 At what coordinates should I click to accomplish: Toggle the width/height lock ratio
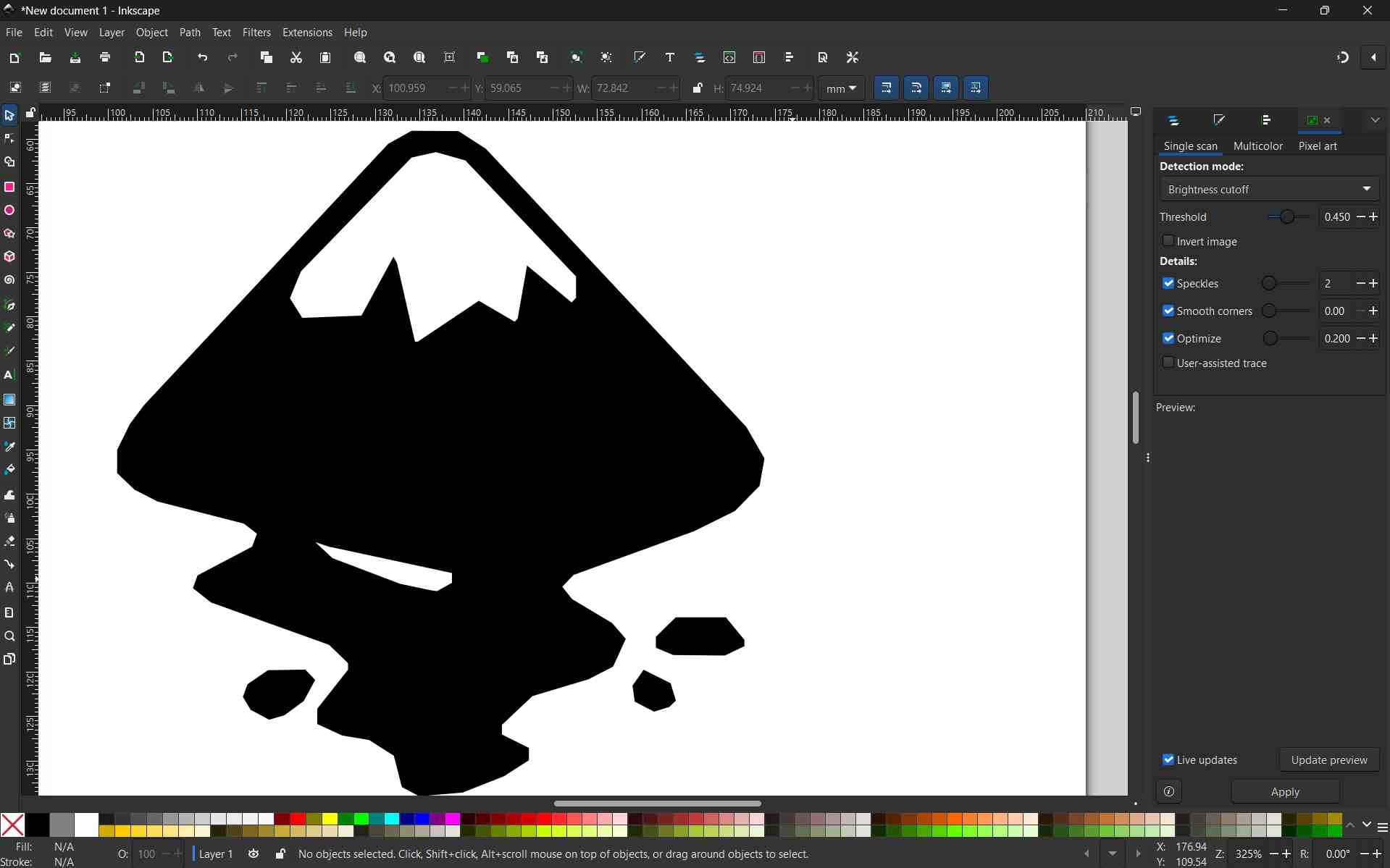697,88
